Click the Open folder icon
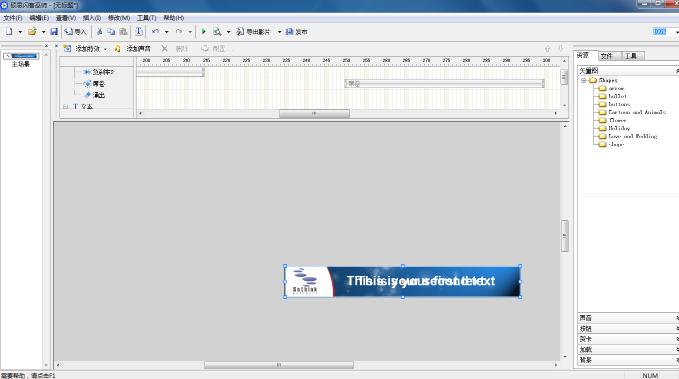The image size is (679, 379). tap(32, 32)
